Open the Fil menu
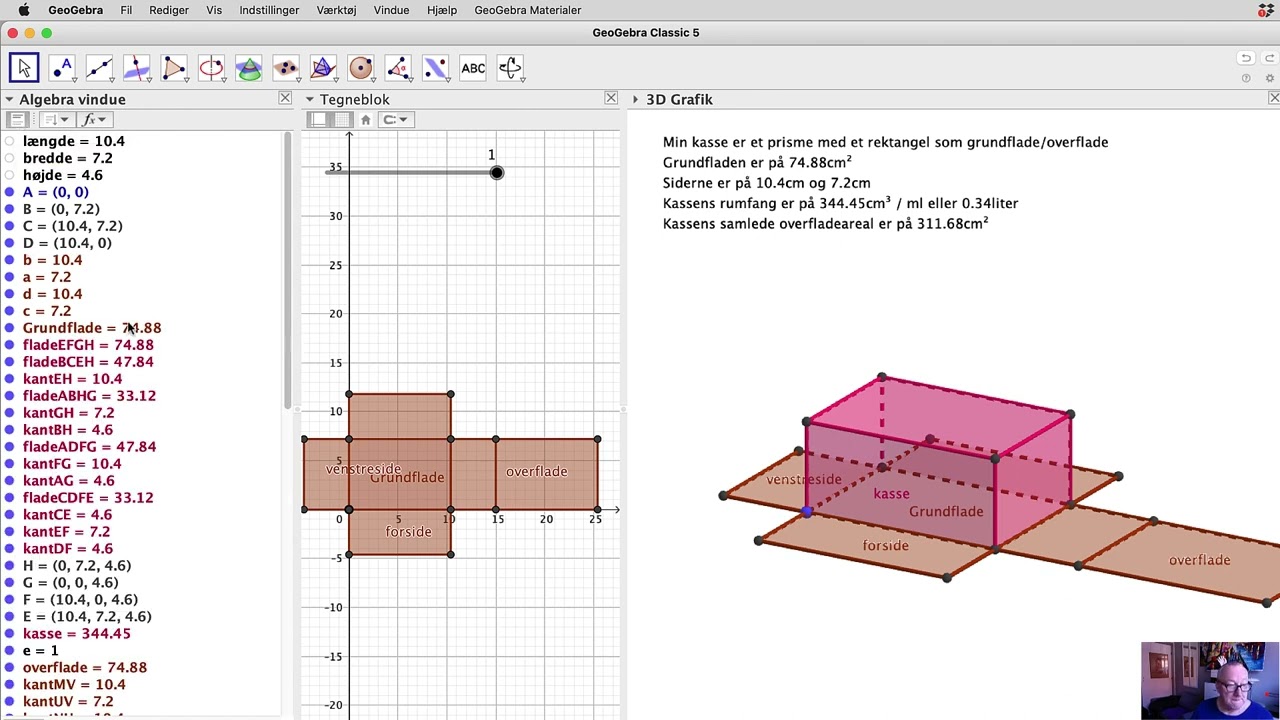Screen dimensions: 1280x720 (126, 10)
